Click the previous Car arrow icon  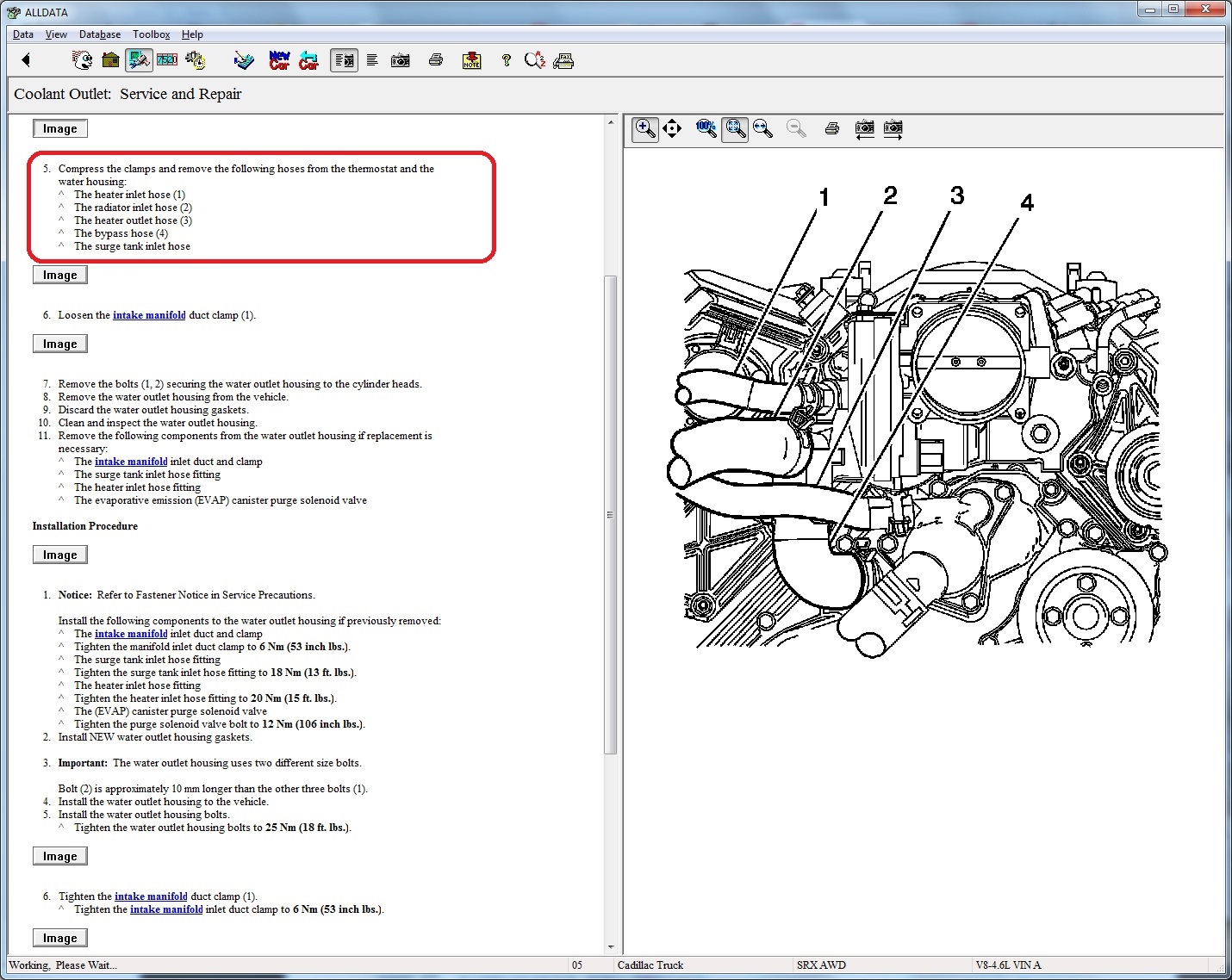pyautogui.click(x=308, y=60)
